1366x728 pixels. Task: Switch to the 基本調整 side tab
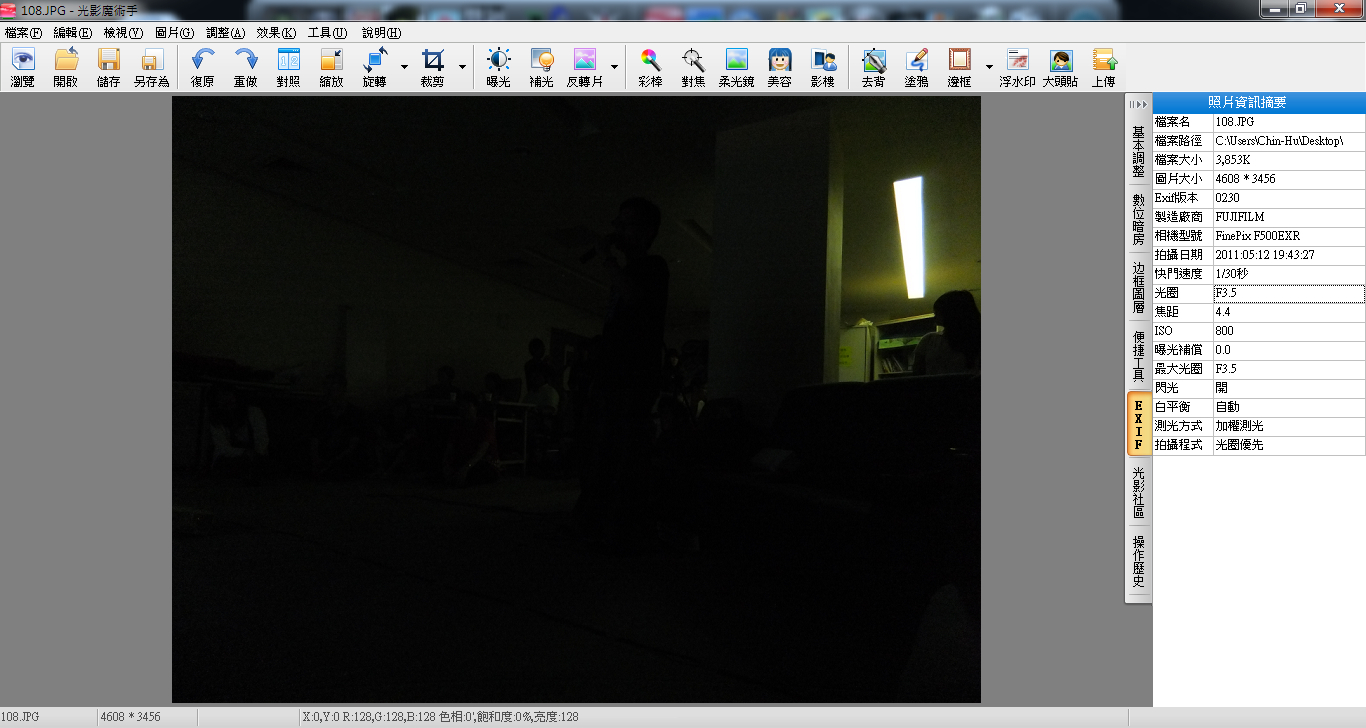(1138, 152)
